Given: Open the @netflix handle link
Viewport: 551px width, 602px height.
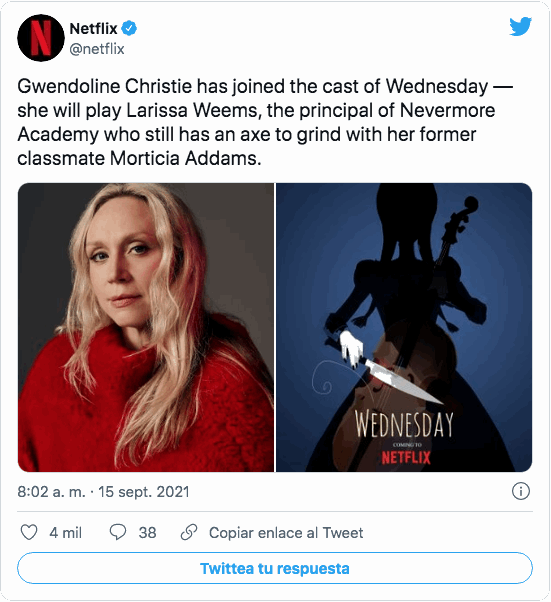Looking at the screenshot, I should (x=97, y=49).
